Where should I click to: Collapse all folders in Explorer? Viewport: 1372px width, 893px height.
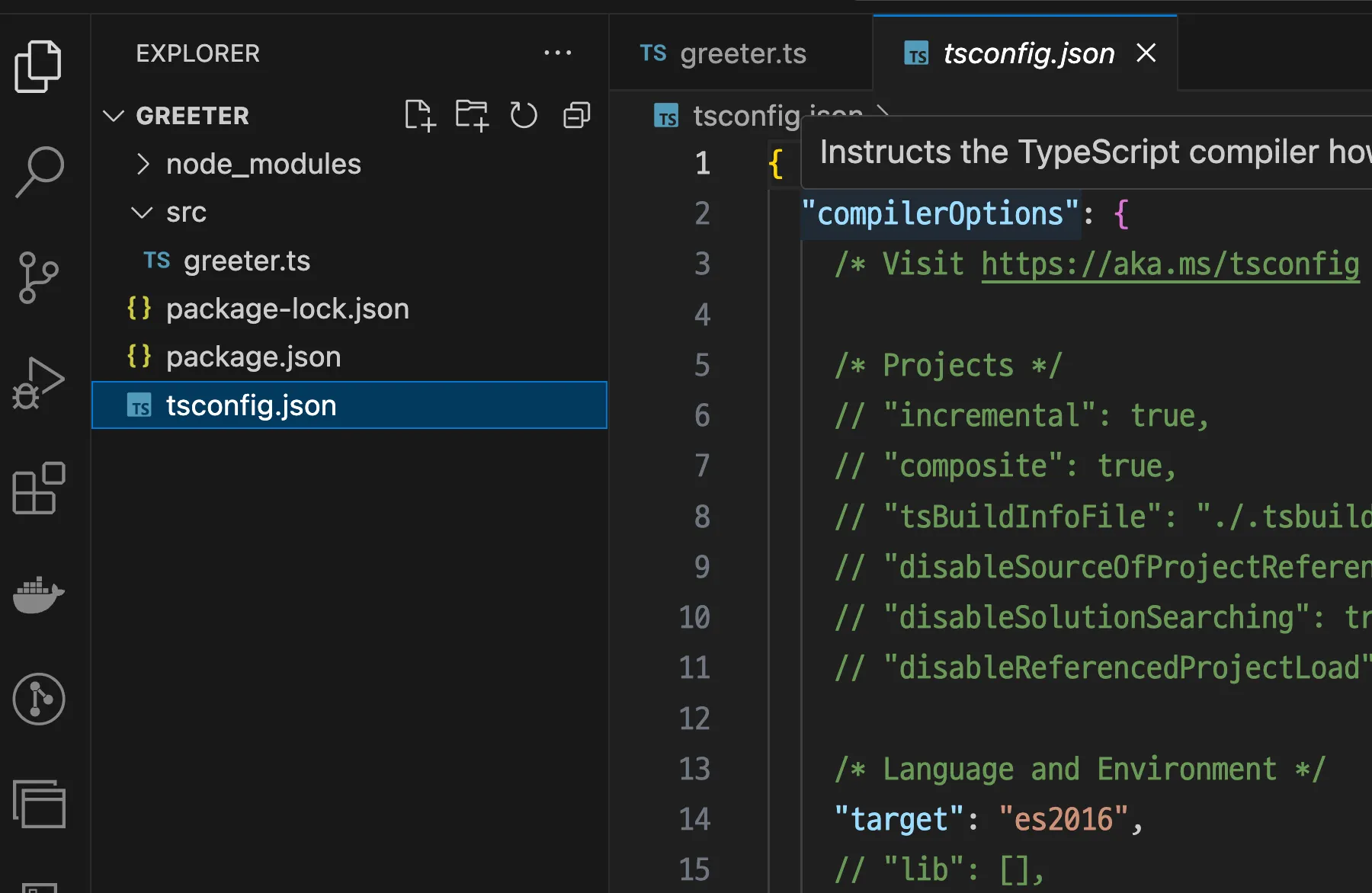pyautogui.click(x=576, y=116)
